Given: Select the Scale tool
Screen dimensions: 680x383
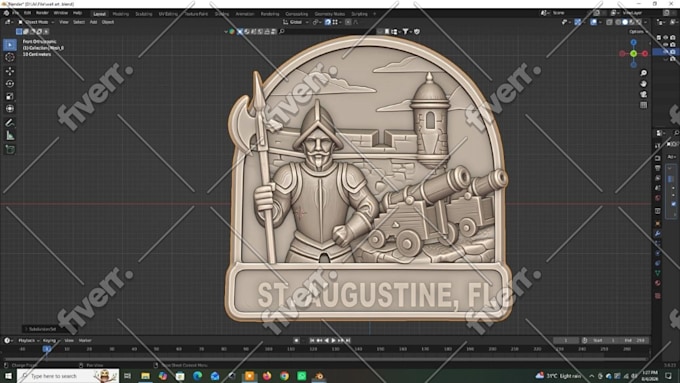Looking at the screenshot, I should 10,96.
